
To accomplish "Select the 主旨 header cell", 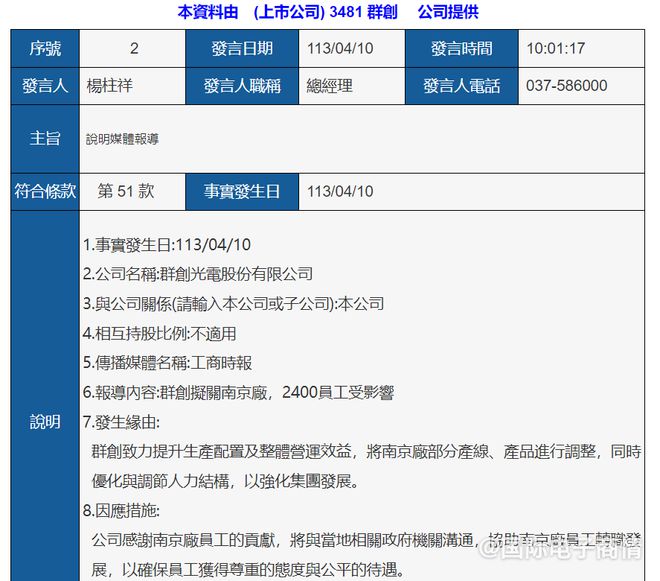I will coord(45,139).
